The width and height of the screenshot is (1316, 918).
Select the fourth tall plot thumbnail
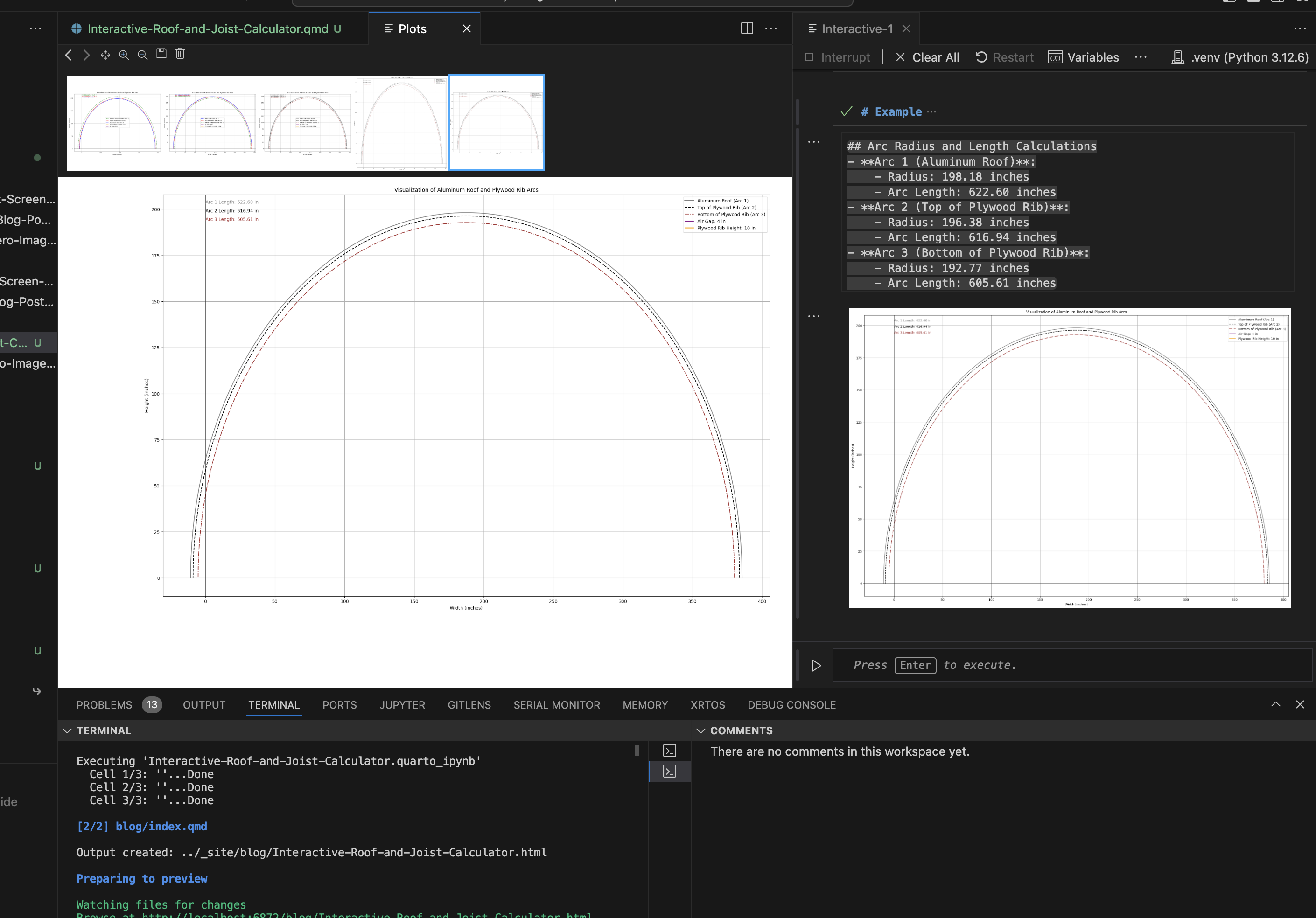point(401,123)
